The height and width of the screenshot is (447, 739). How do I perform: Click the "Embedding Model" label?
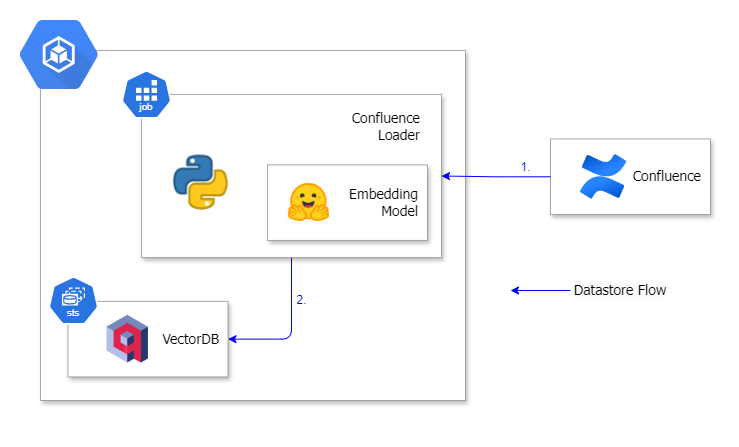tap(383, 202)
